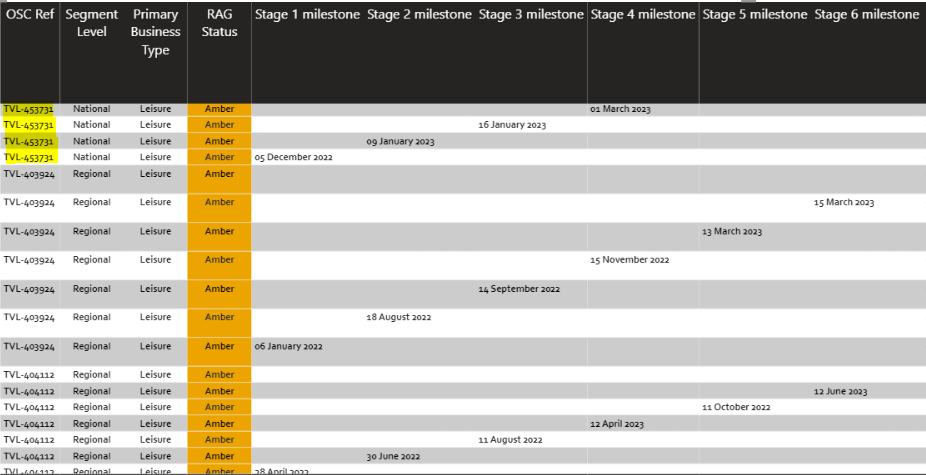Image resolution: width=926 pixels, height=475 pixels.
Task: Select the 01 March 2023 date cell
Action: [x=620, y=109]
